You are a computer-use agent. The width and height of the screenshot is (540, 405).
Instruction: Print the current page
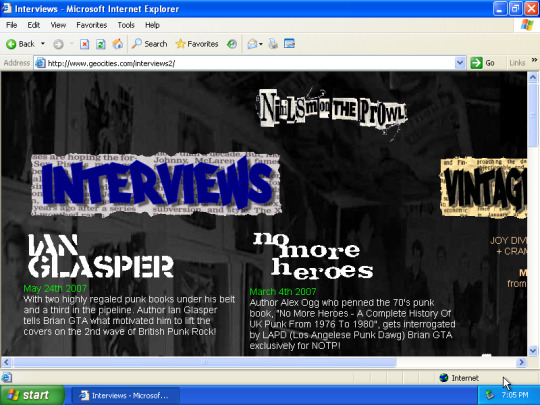pos(273,44)
